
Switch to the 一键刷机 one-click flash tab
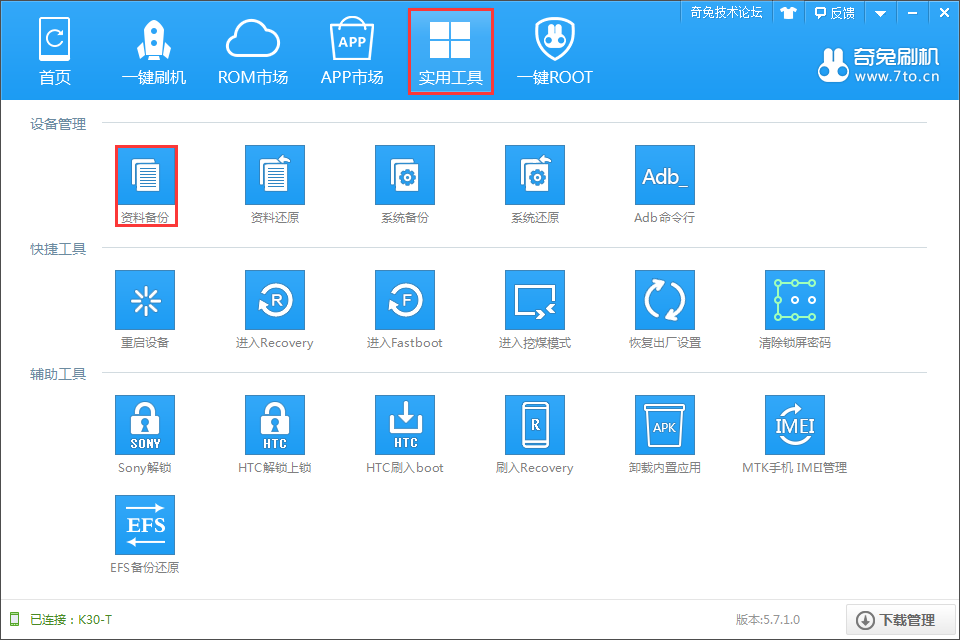coord(154,51)
